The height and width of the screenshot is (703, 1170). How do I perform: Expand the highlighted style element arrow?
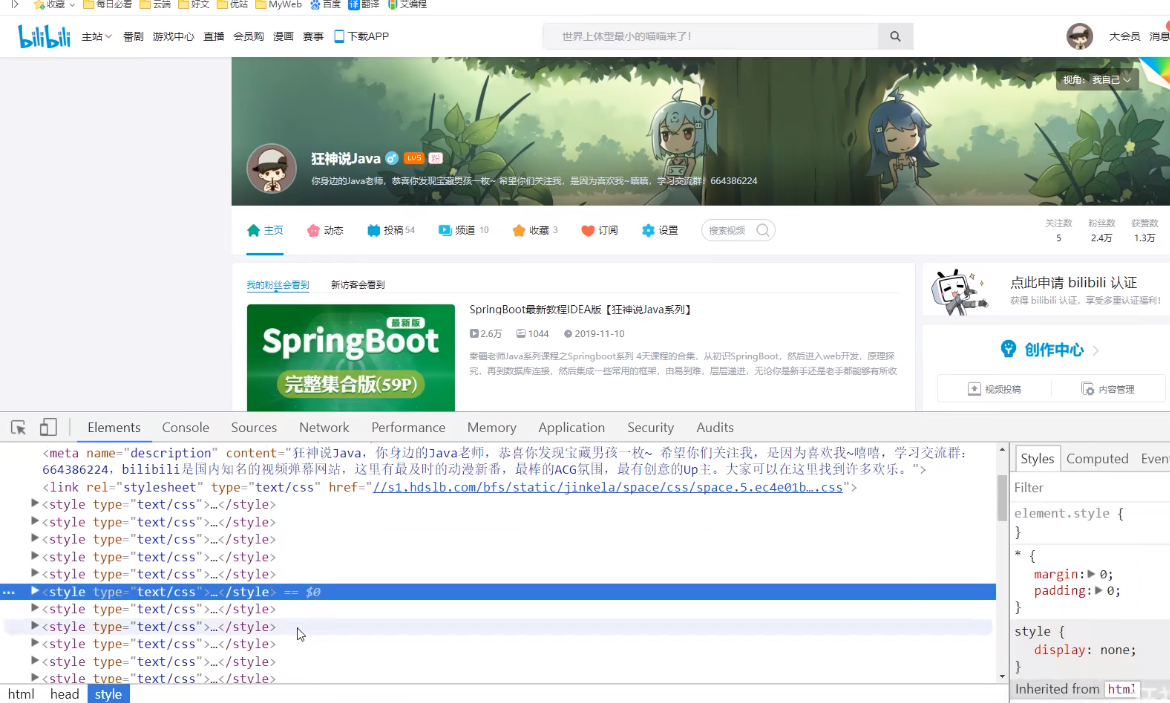pos(34,591)
